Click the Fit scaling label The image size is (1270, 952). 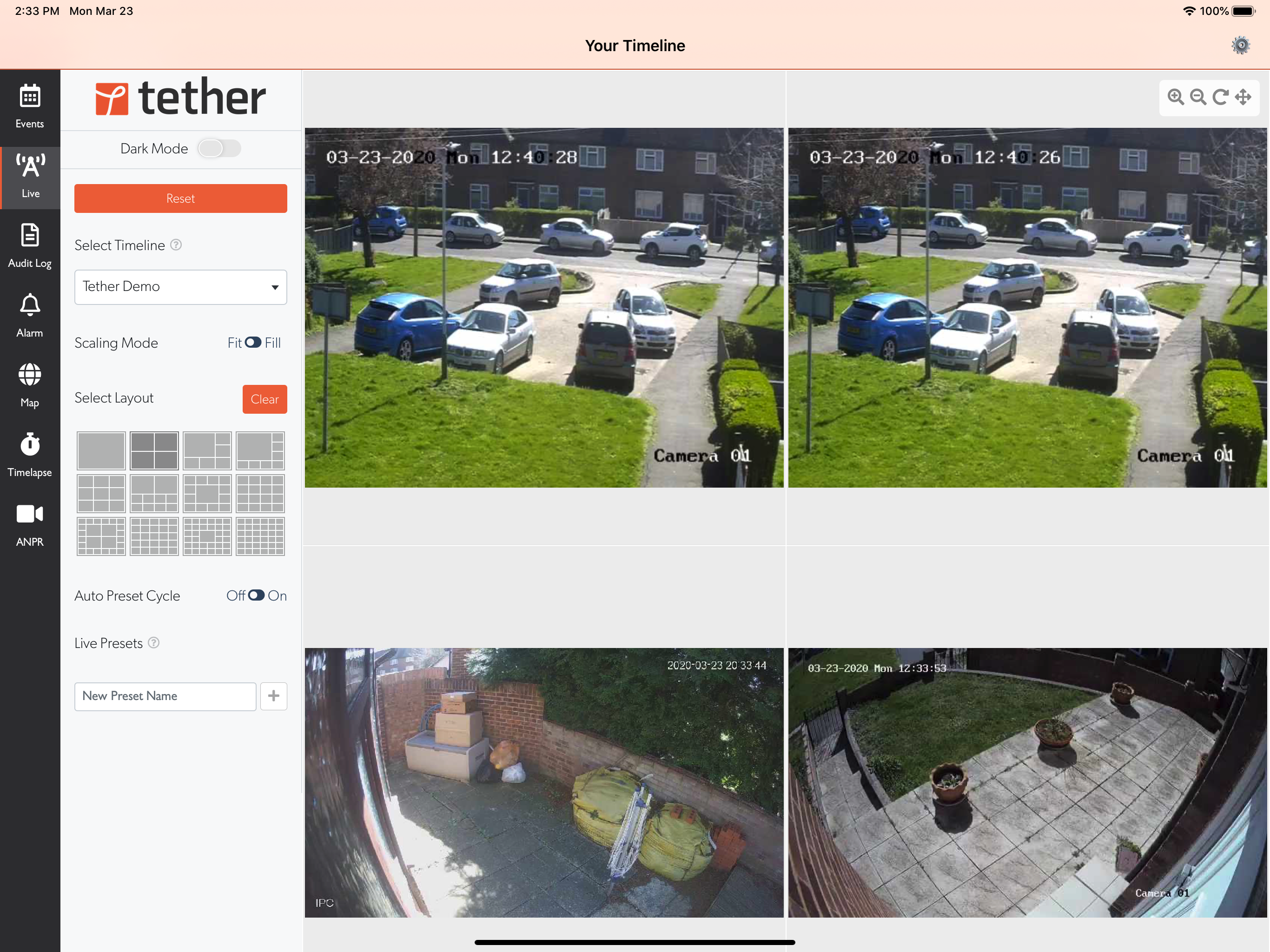tap(234, 343)
